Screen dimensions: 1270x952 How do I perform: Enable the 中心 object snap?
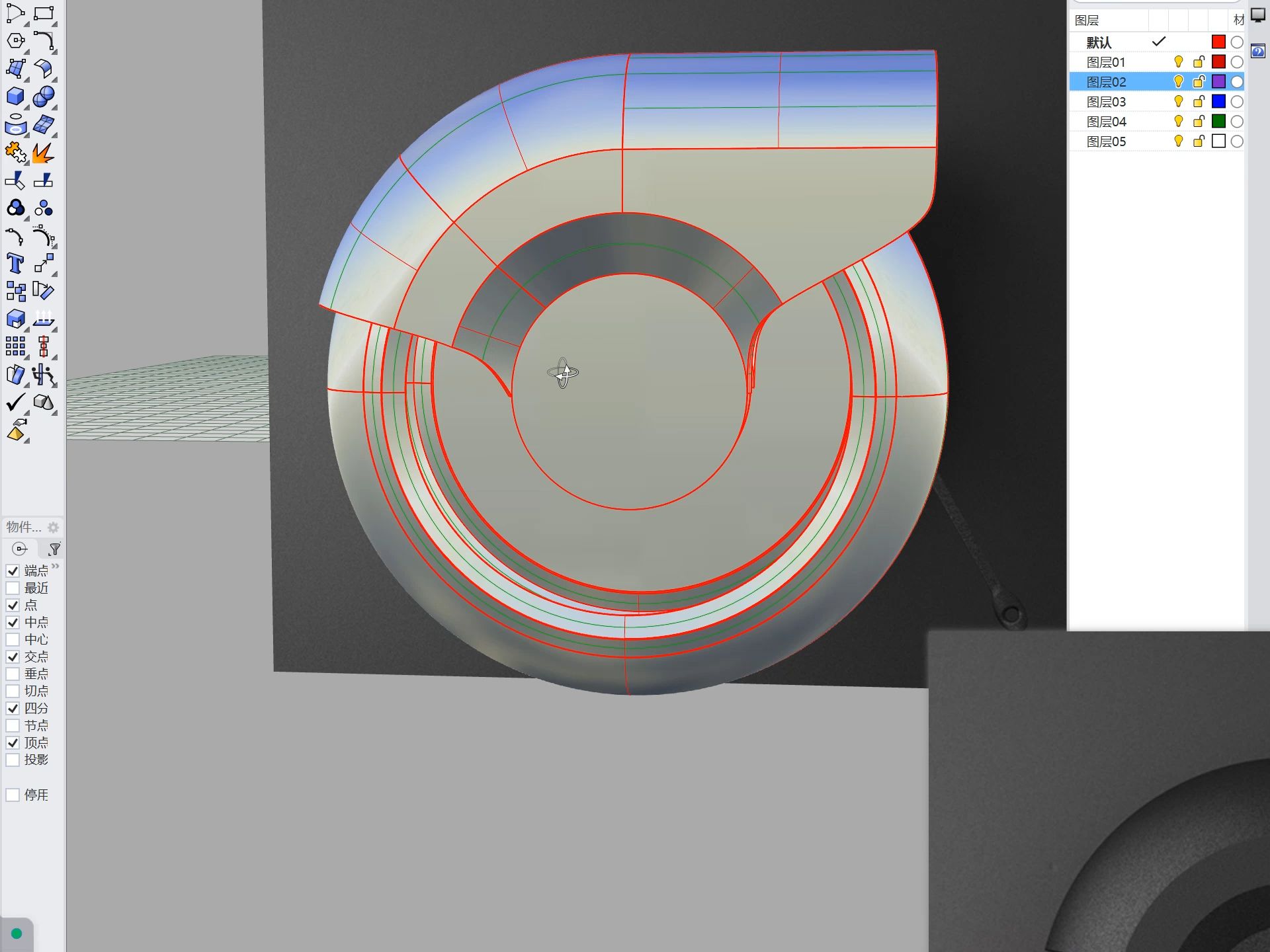click(x=13, y=639)
